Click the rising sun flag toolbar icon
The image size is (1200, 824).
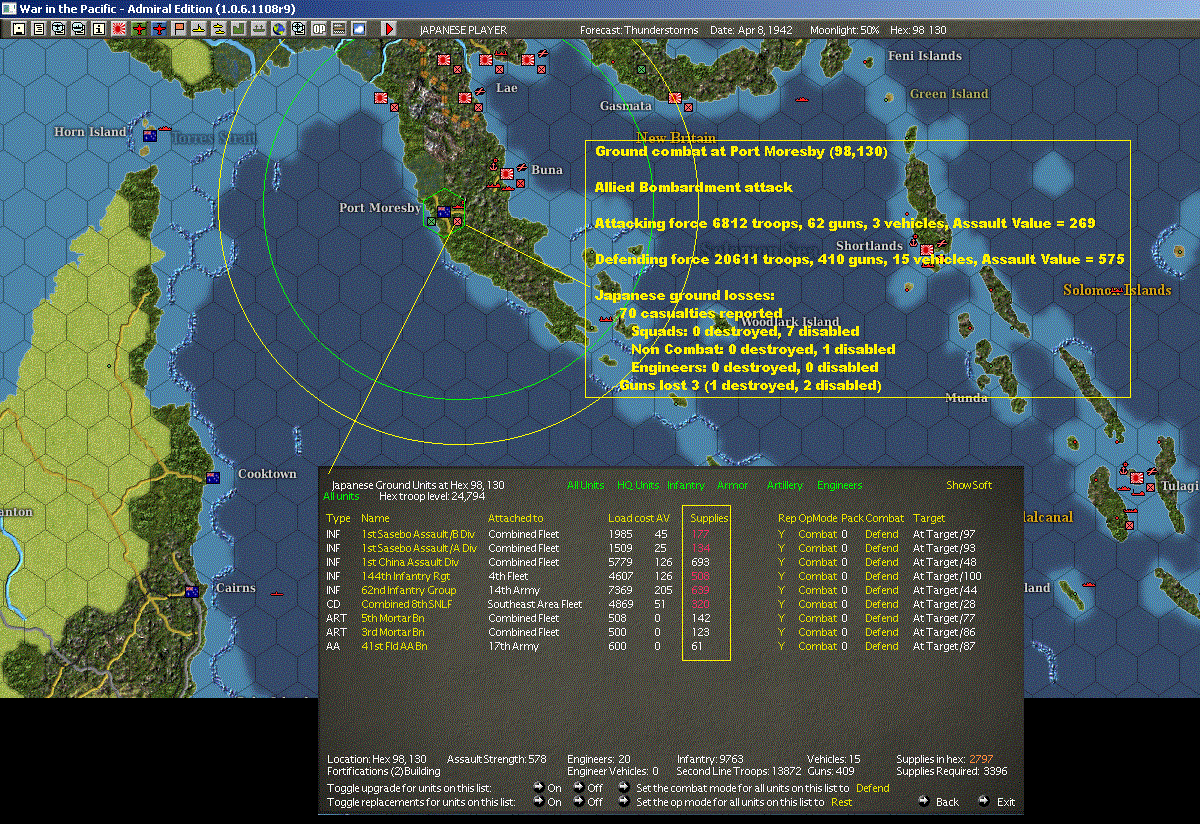(118, 29)
